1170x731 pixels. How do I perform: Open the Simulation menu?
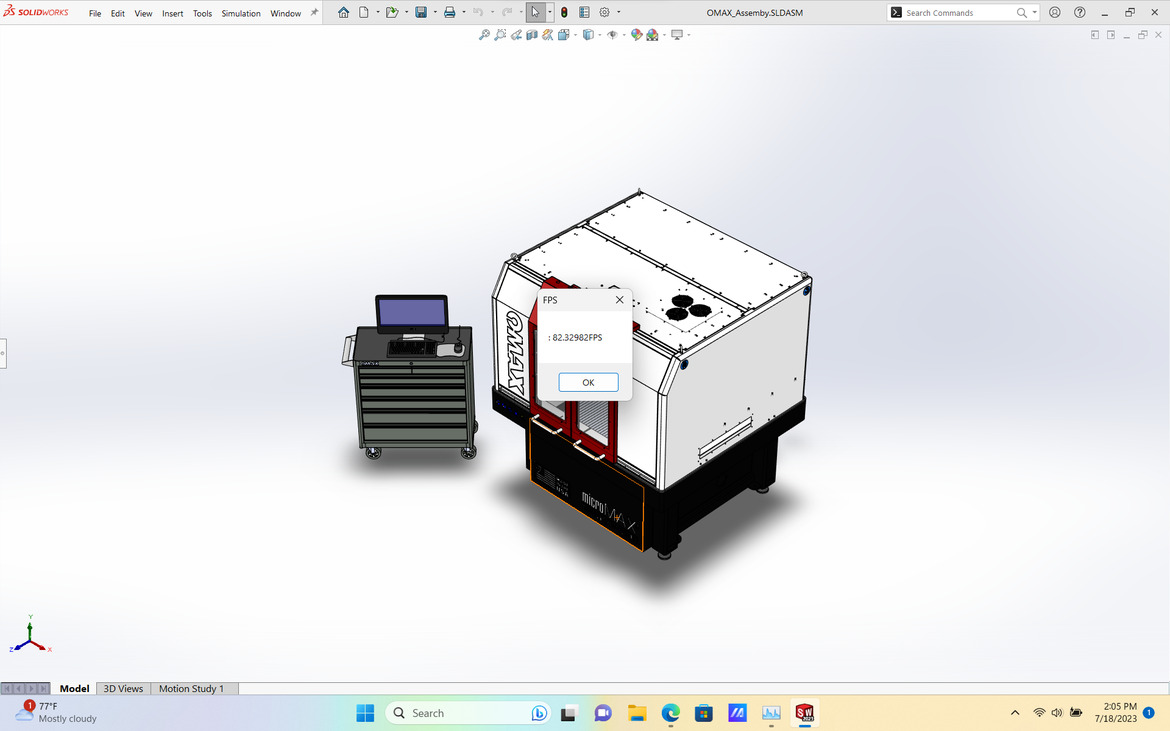(x=241, y=13)
